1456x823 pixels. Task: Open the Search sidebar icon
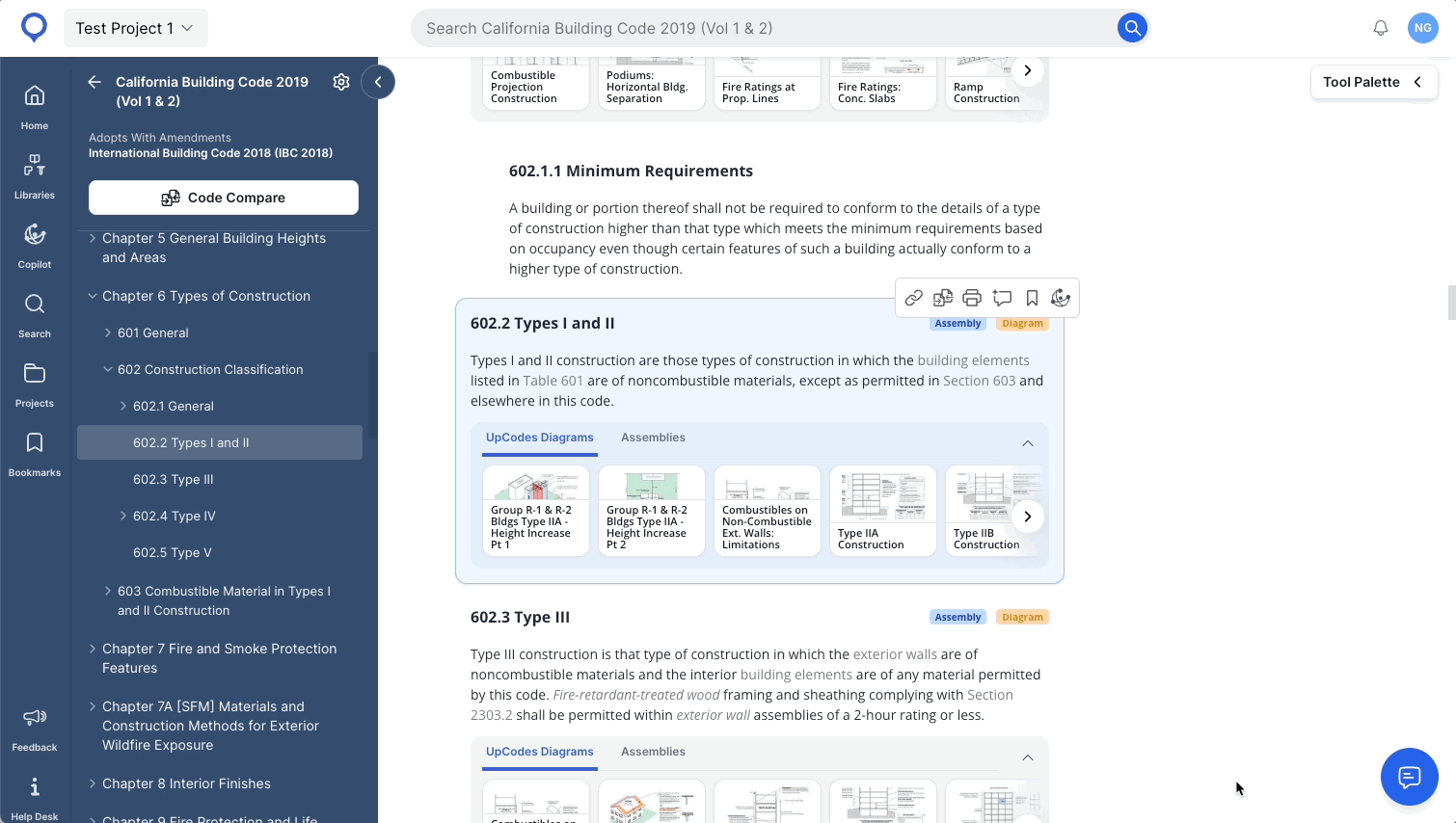click(x=35, y=314)
